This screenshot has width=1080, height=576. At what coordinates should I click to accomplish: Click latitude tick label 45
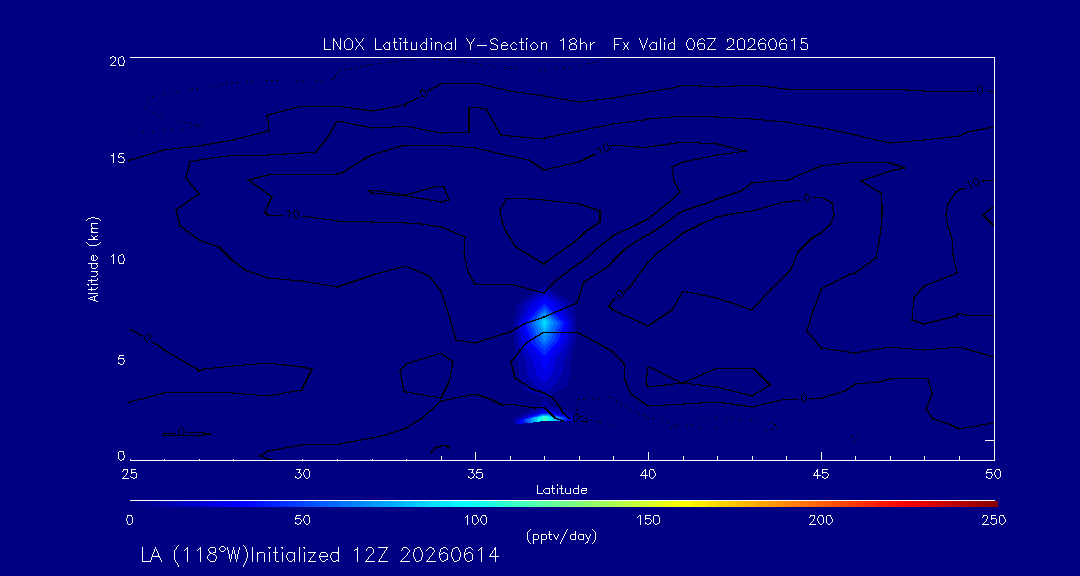(x=822, y=475)
